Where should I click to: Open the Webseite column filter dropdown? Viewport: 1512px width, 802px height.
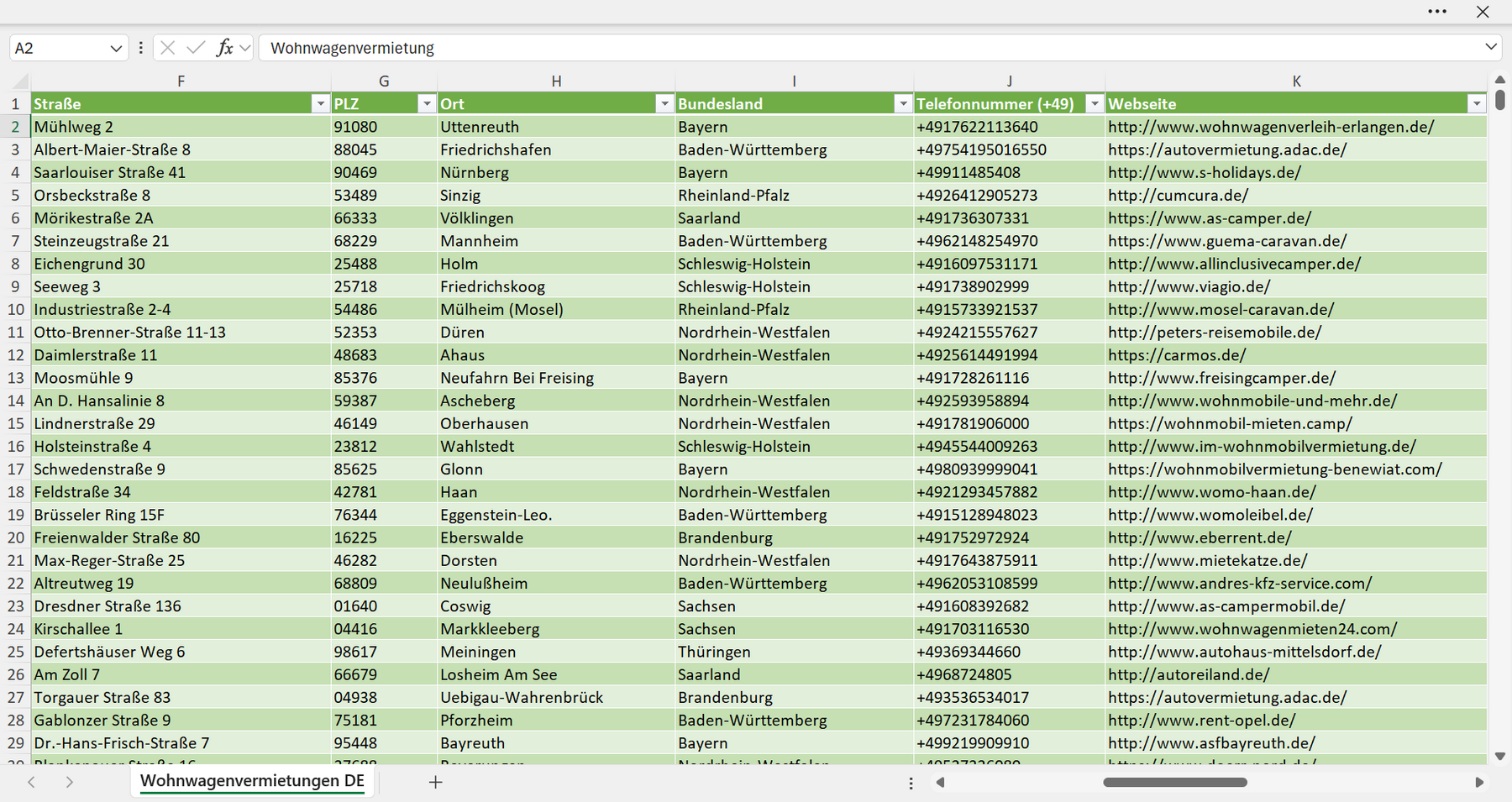point(1477,103)
